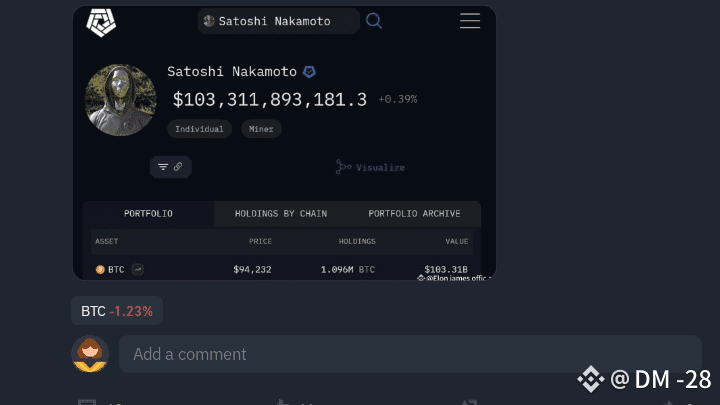Click the Visualize link
The height and width of the screenshot is (405, 720).
[380, 167]
